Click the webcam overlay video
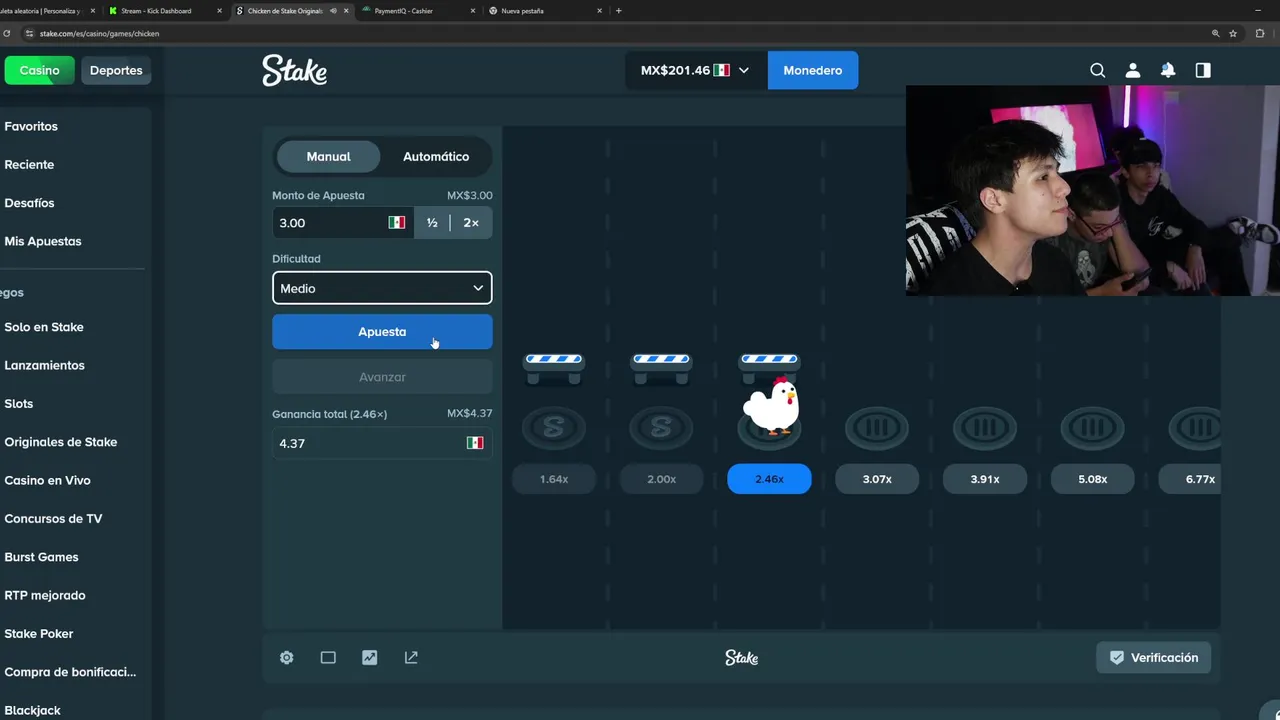 point(1093,190)
